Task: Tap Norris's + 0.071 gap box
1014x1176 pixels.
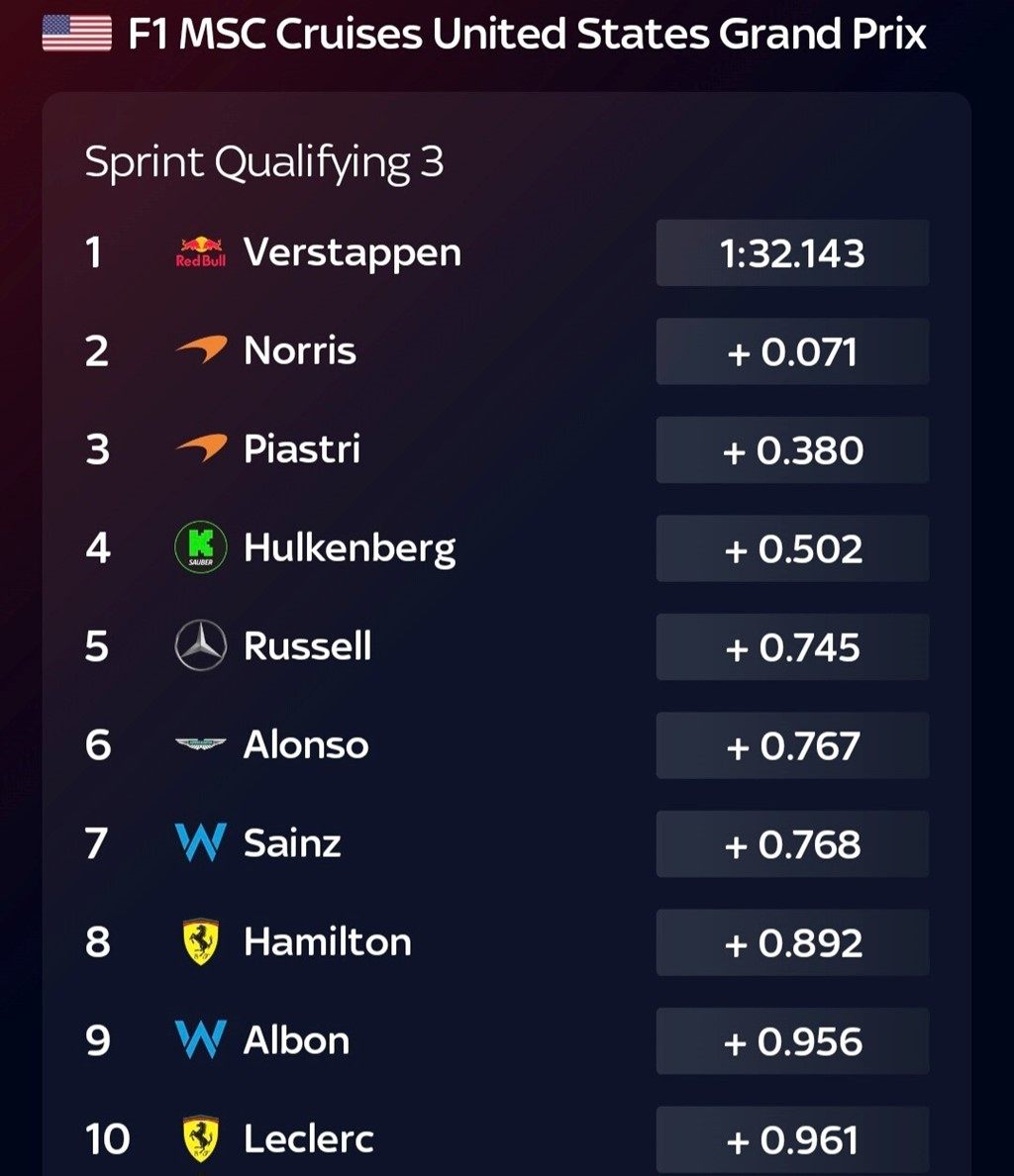Action: point(792,351)
